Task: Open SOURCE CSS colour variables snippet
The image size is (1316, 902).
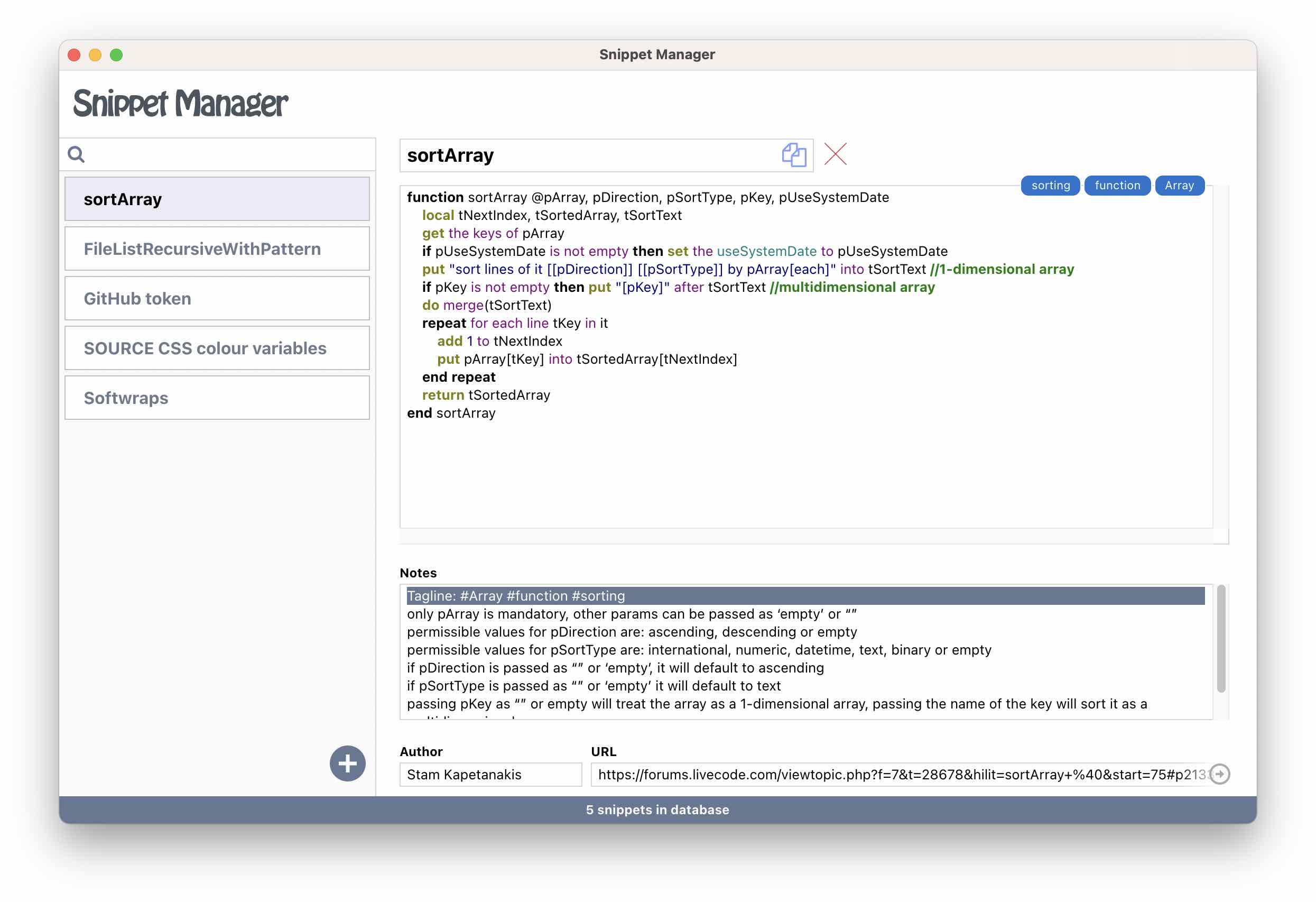Action: (x=217, y=348)
